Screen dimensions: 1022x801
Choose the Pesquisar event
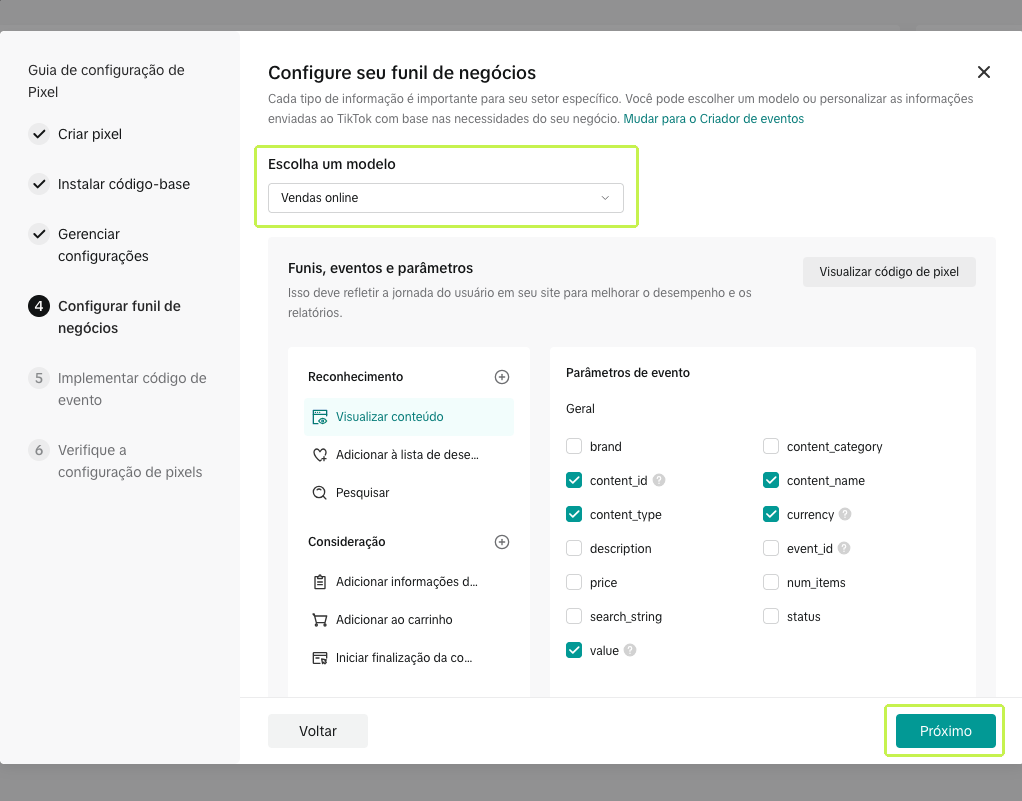coord(409,493)
